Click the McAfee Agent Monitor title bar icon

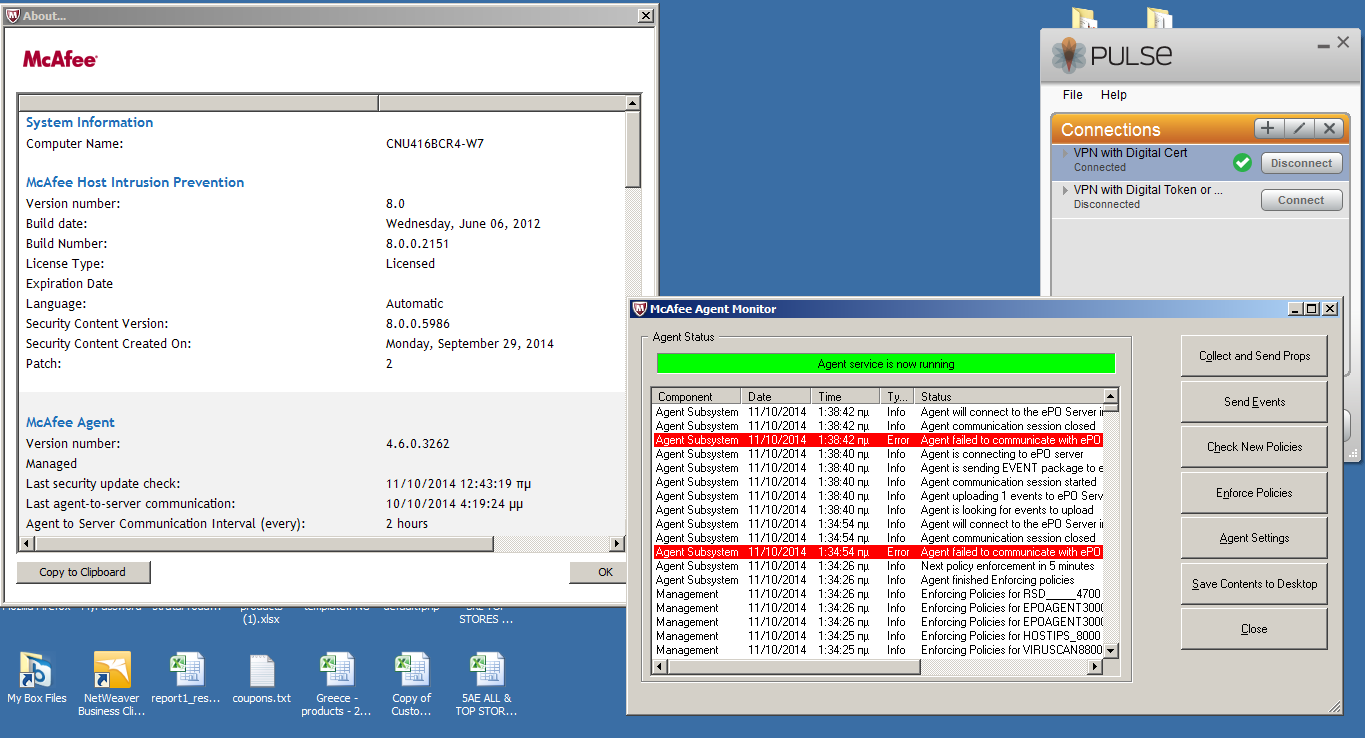click(640, 309)
